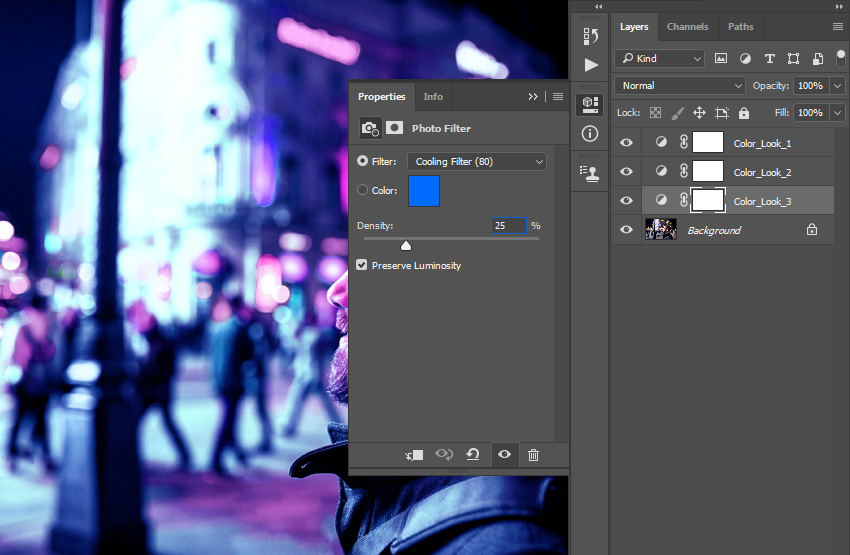The image size is (850, 555).
Task: Click the blue filter color swatch
Action: 424,190
